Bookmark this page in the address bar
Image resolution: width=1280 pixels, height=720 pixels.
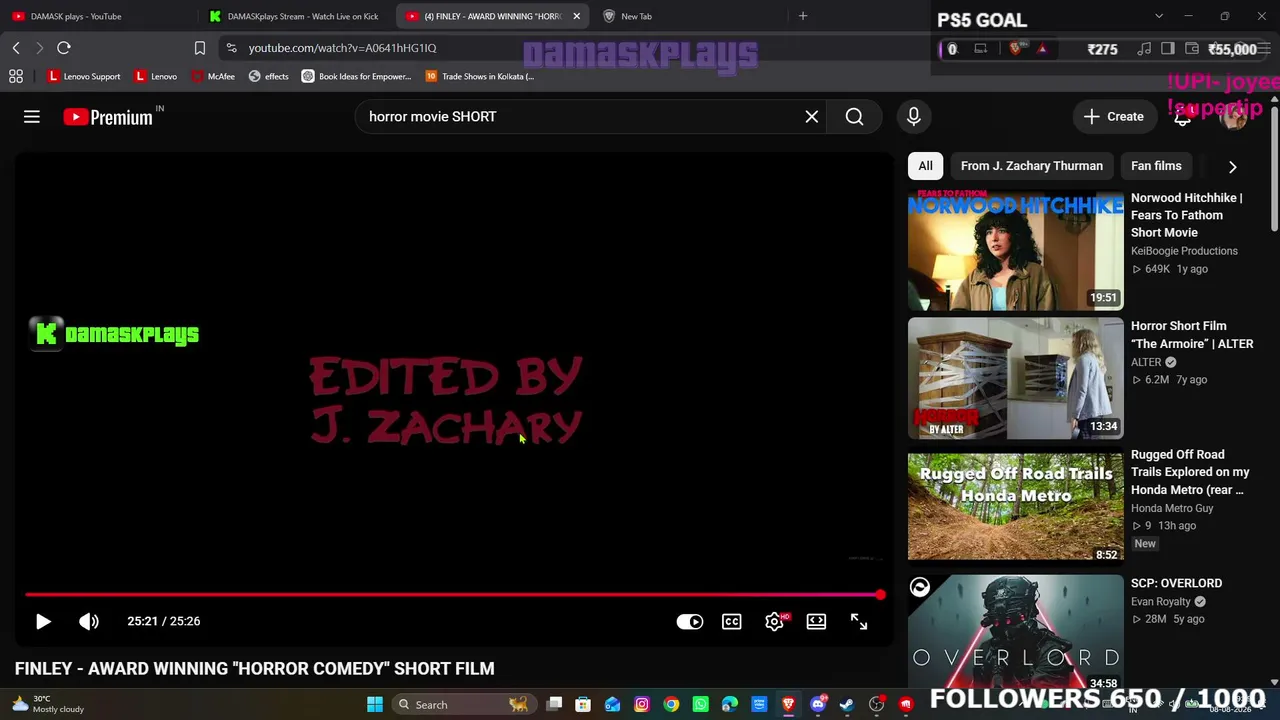tap(200, 48)
